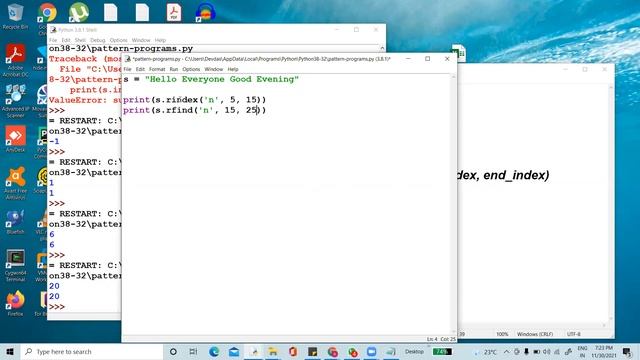Open Window menu in Python Shell window
Screen dimensions: 640x360
point(141,40)
